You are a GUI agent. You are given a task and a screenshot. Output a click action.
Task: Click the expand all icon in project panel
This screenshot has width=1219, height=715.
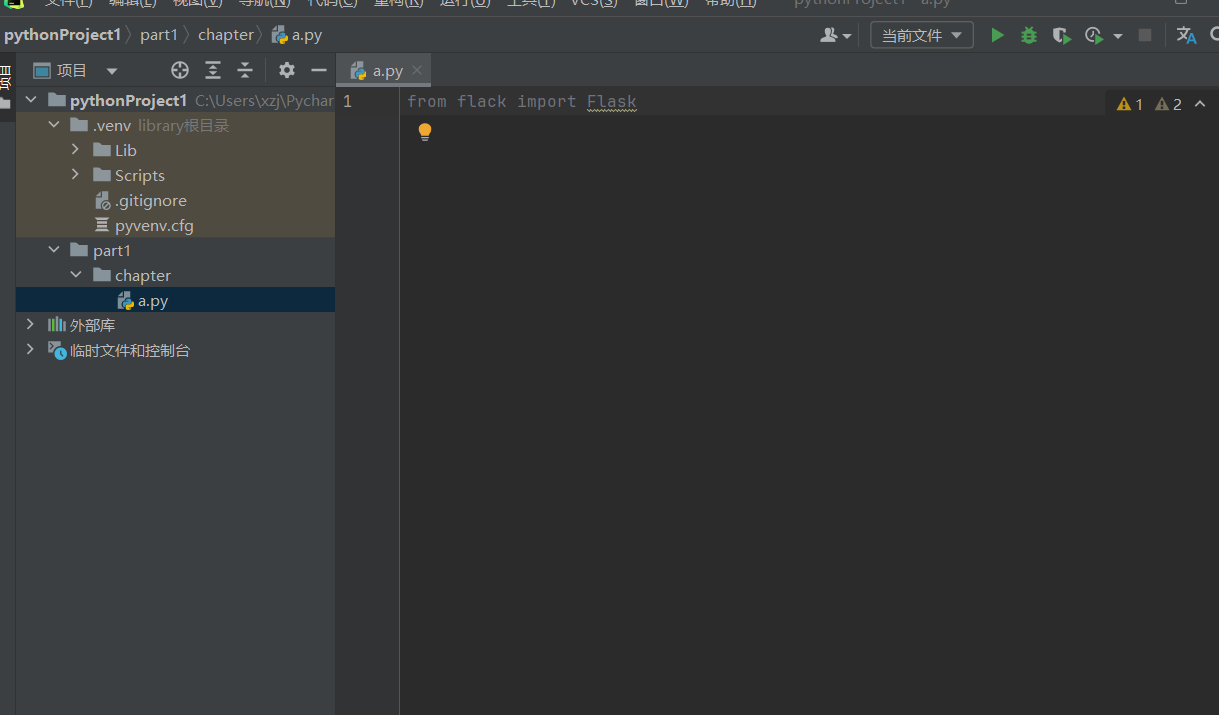(213, 70)
